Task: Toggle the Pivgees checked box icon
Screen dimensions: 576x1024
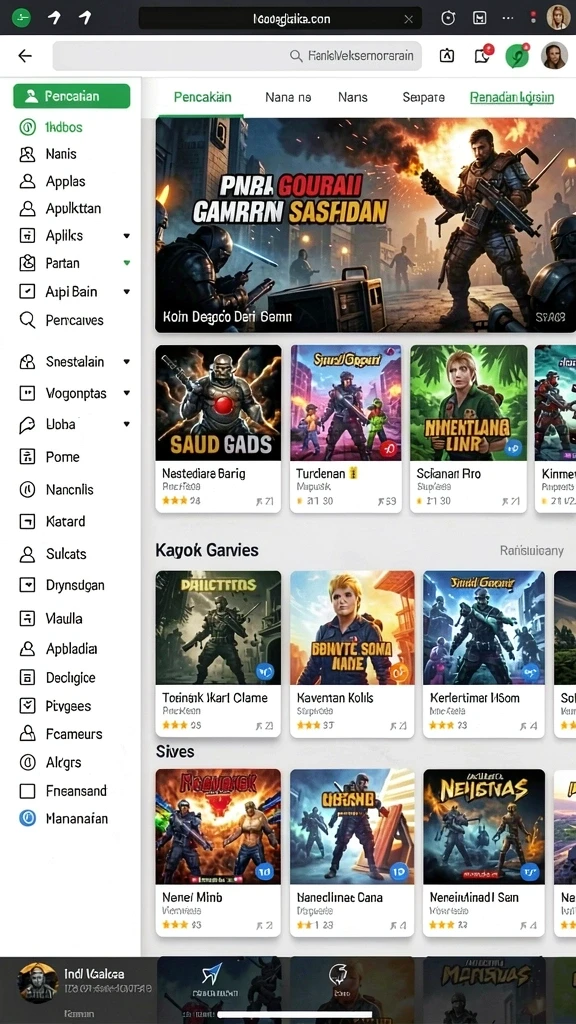Action: (x=27, y=706)
